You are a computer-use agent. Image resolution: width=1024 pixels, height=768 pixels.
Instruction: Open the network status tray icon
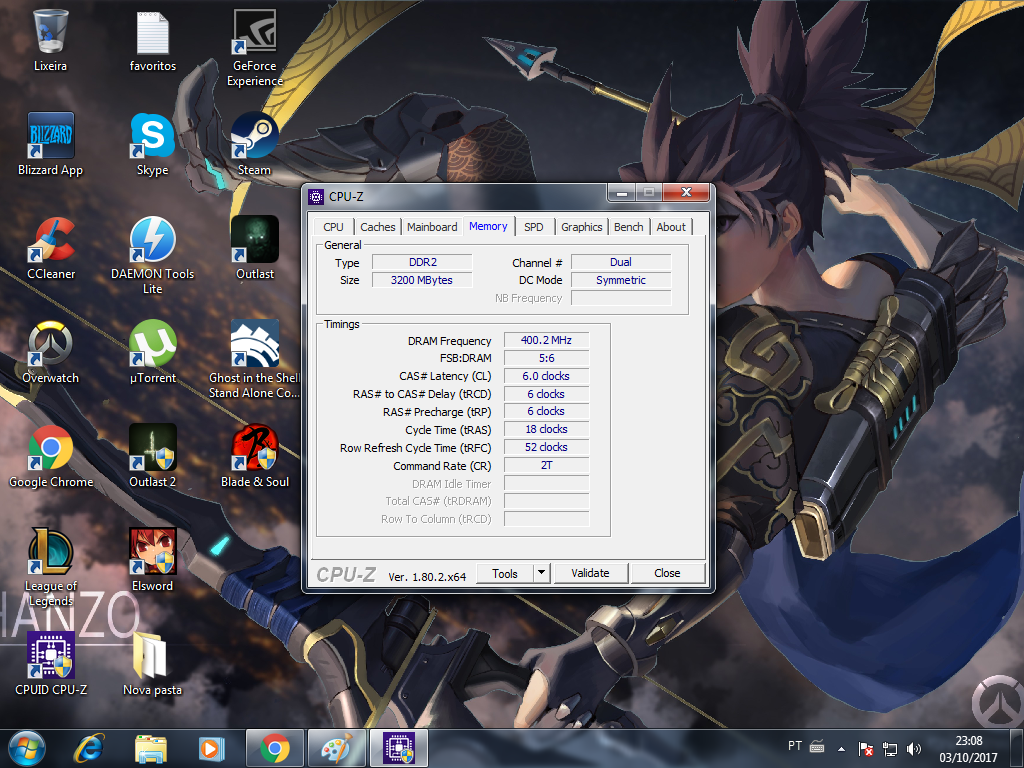point(889,749)
